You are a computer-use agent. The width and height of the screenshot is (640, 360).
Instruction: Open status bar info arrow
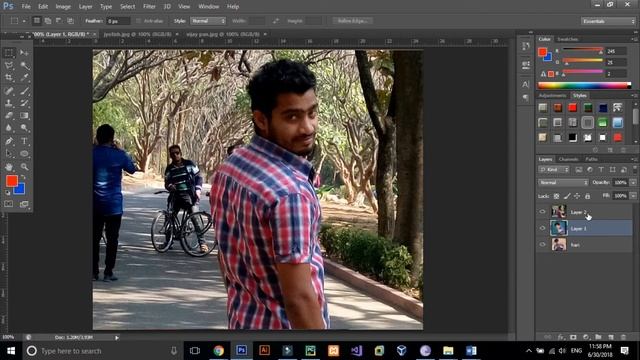point(117,338)
